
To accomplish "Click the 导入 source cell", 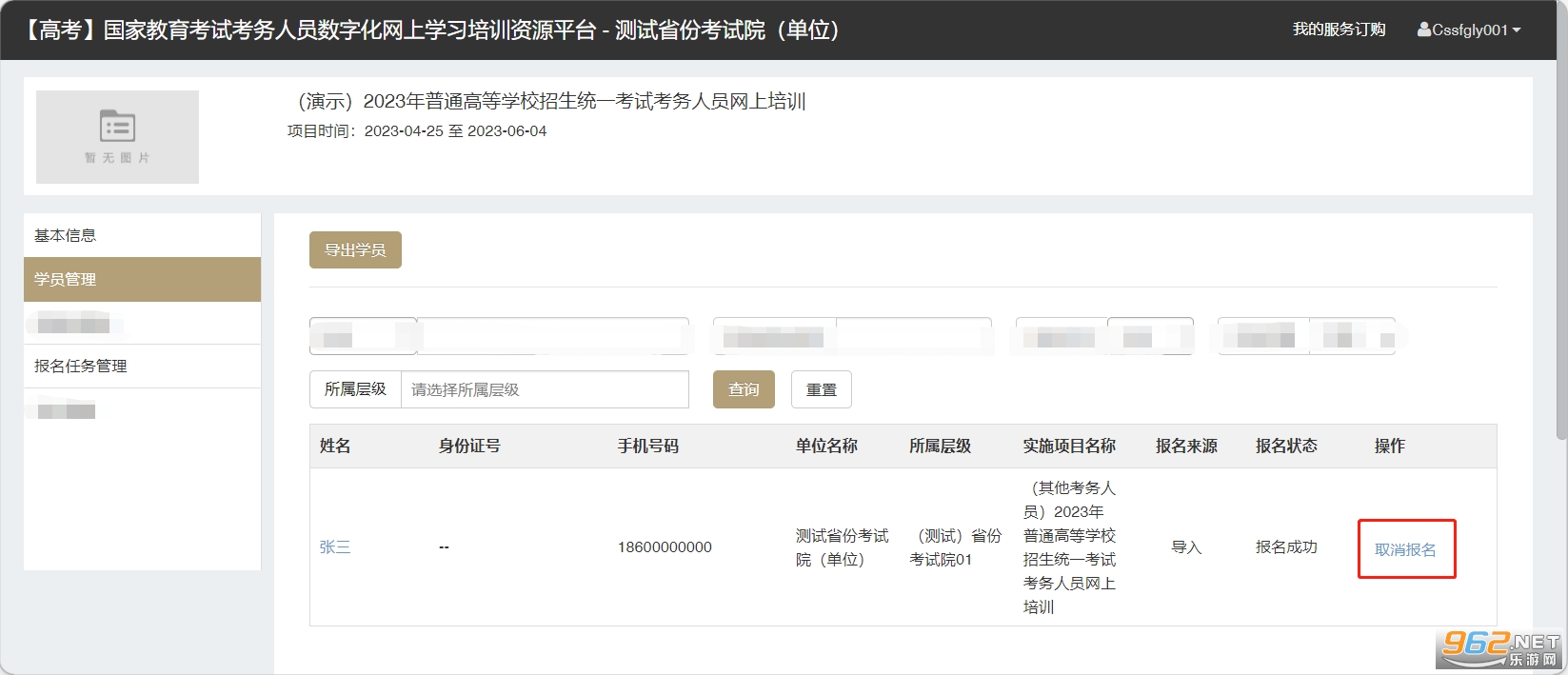I will coord(1186,547).
